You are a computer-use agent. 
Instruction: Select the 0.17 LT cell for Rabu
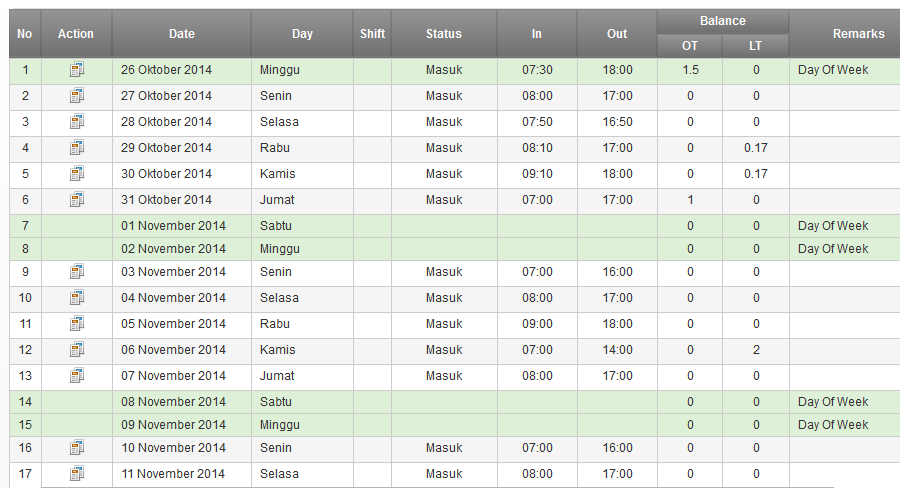(755, 148)
